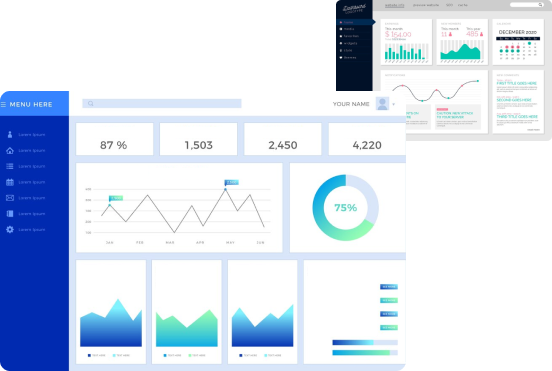Click the MAR label on line chart axis

[x=170, y=243]
